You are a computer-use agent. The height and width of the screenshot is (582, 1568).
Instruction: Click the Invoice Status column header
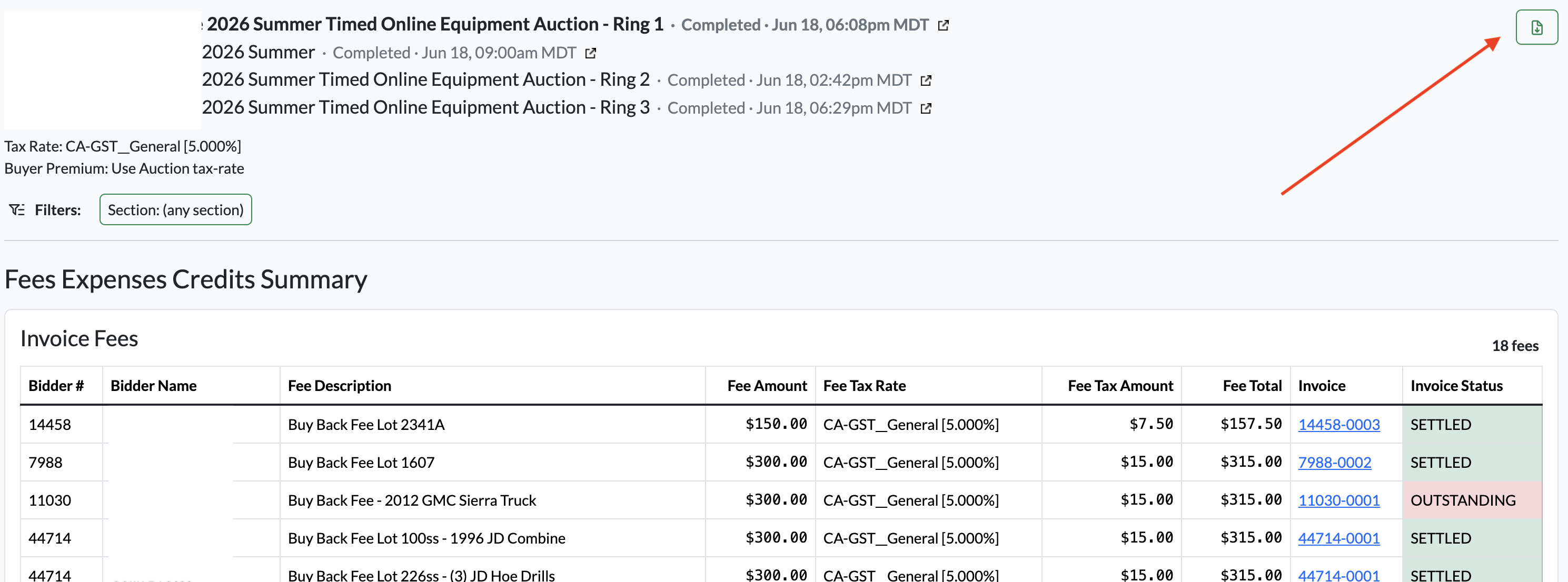pyautogui.click(x=1456, y=386)
